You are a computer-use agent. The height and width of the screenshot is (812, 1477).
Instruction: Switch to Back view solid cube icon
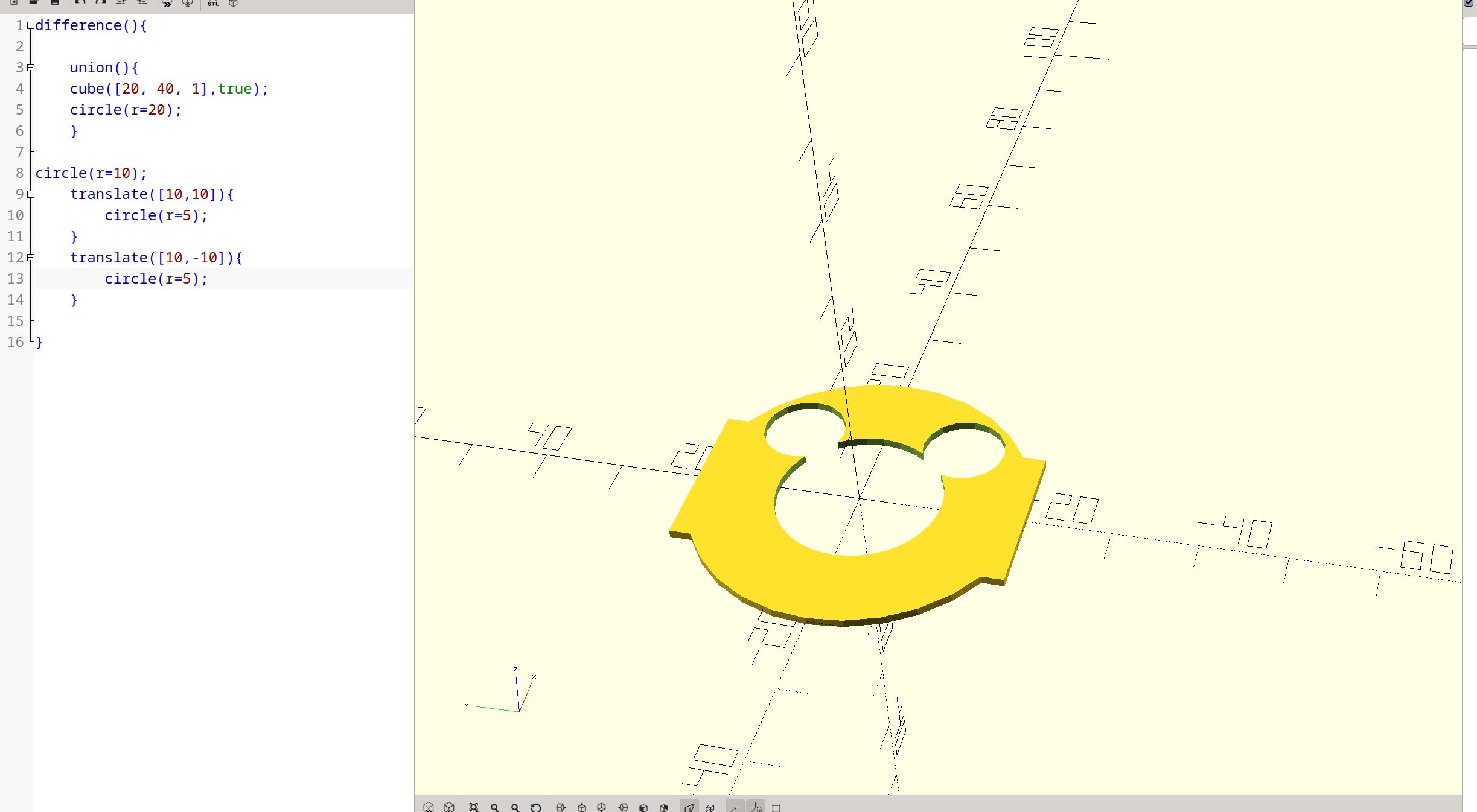point(664,807)
